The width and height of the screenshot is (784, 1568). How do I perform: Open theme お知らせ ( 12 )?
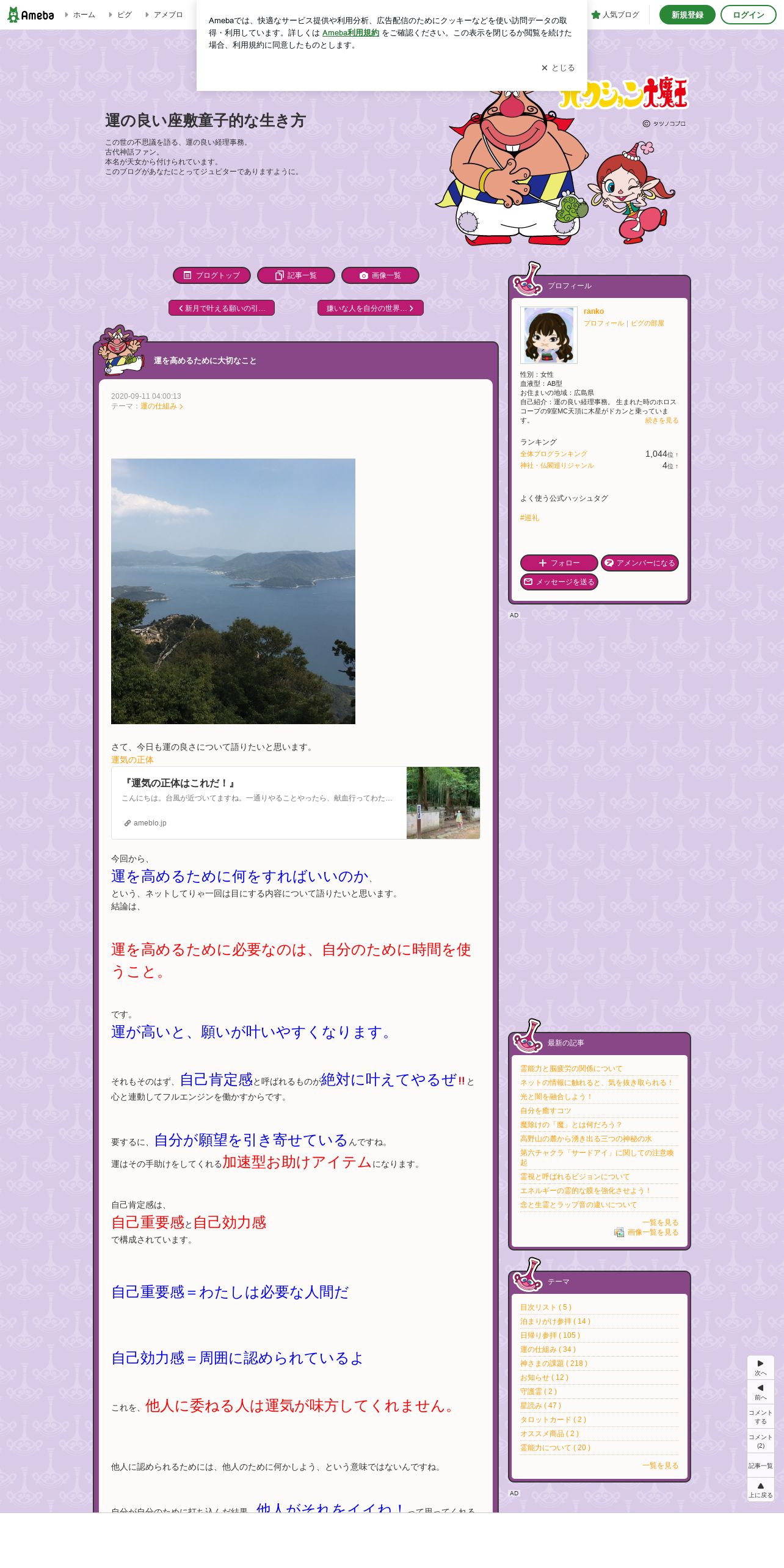coord(544,1377)
